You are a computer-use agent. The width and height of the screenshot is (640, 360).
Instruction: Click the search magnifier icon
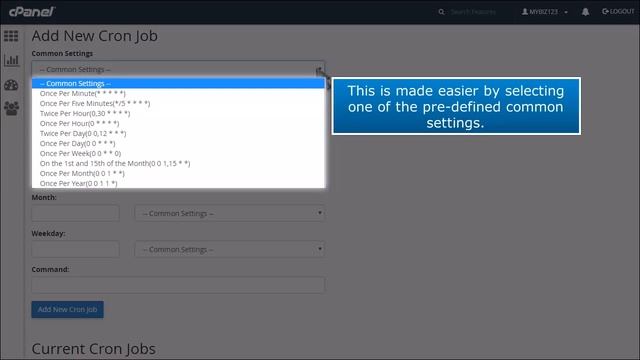pos(441,12)
